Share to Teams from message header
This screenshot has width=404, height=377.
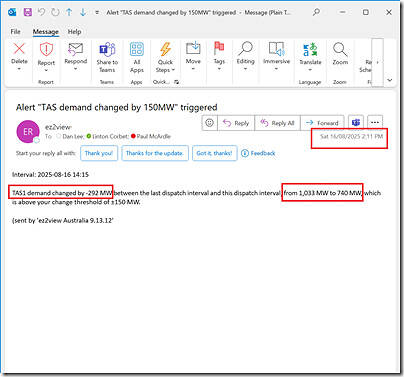pos(356,123)
